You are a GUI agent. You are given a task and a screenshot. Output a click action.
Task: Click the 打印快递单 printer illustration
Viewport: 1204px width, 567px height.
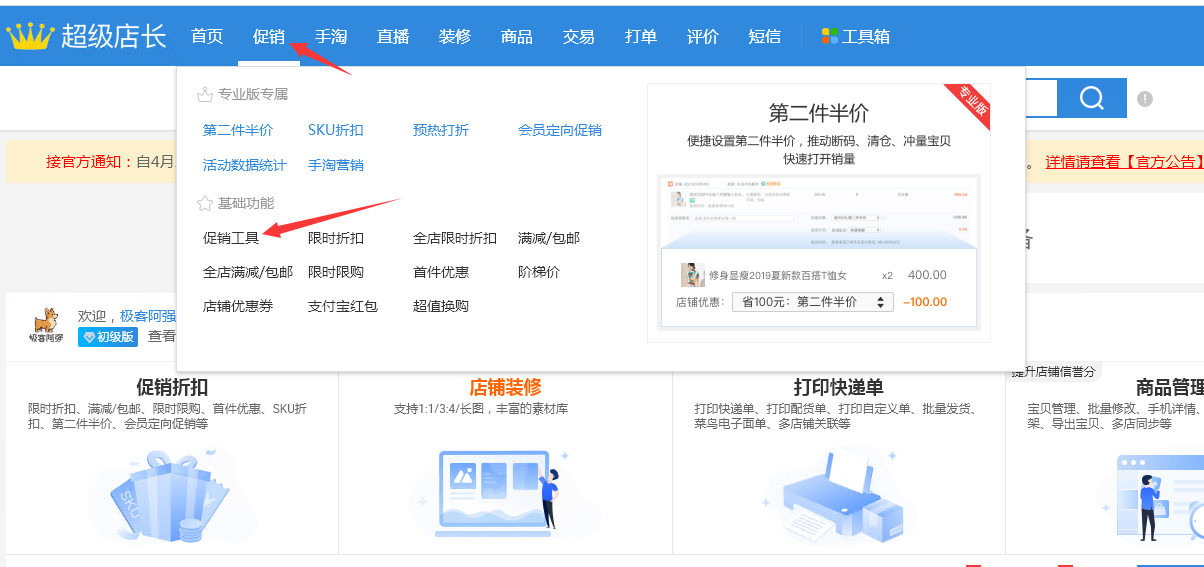click(x=838, y=495)
